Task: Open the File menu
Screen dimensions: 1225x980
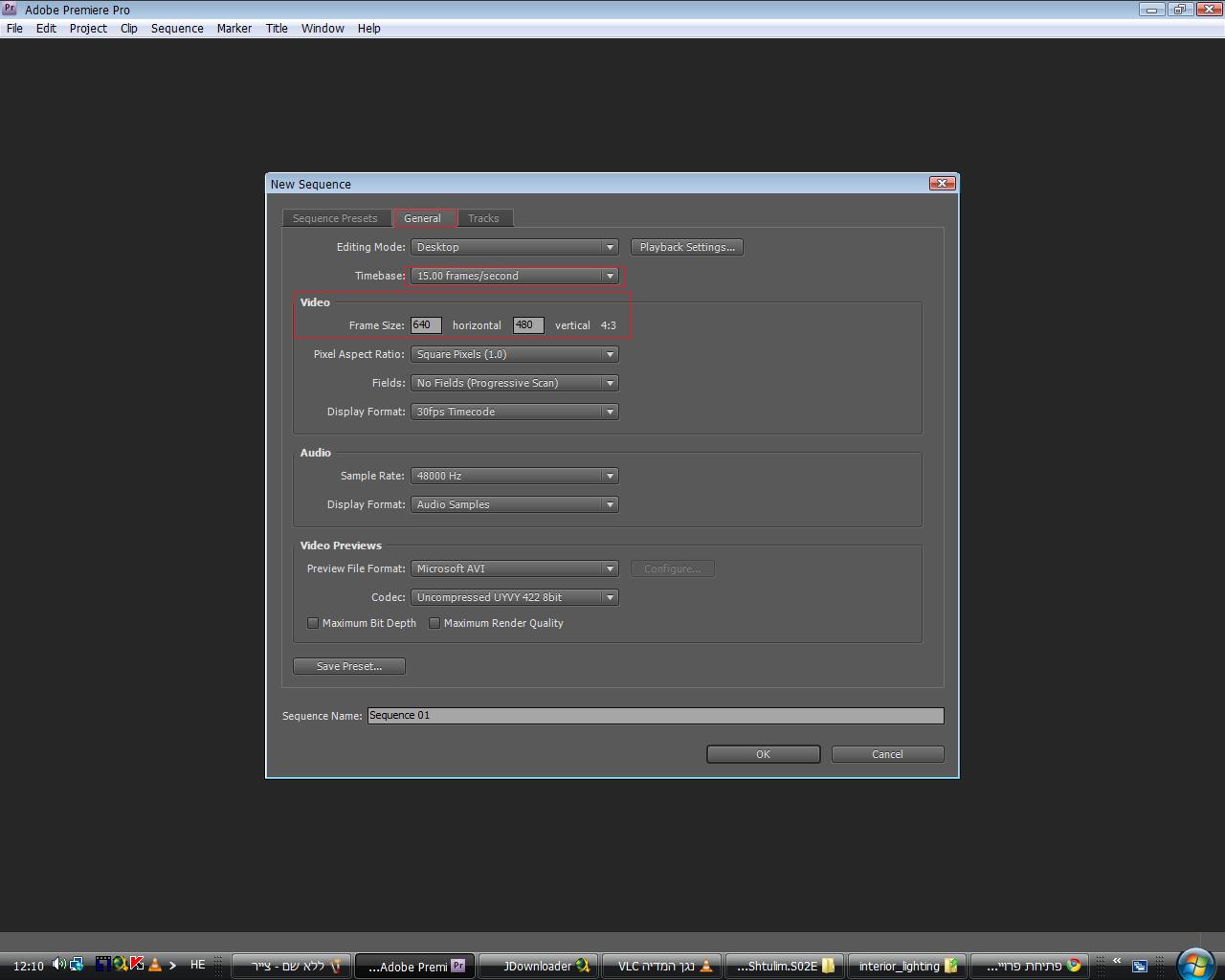Action: click(x=14, y=29)
